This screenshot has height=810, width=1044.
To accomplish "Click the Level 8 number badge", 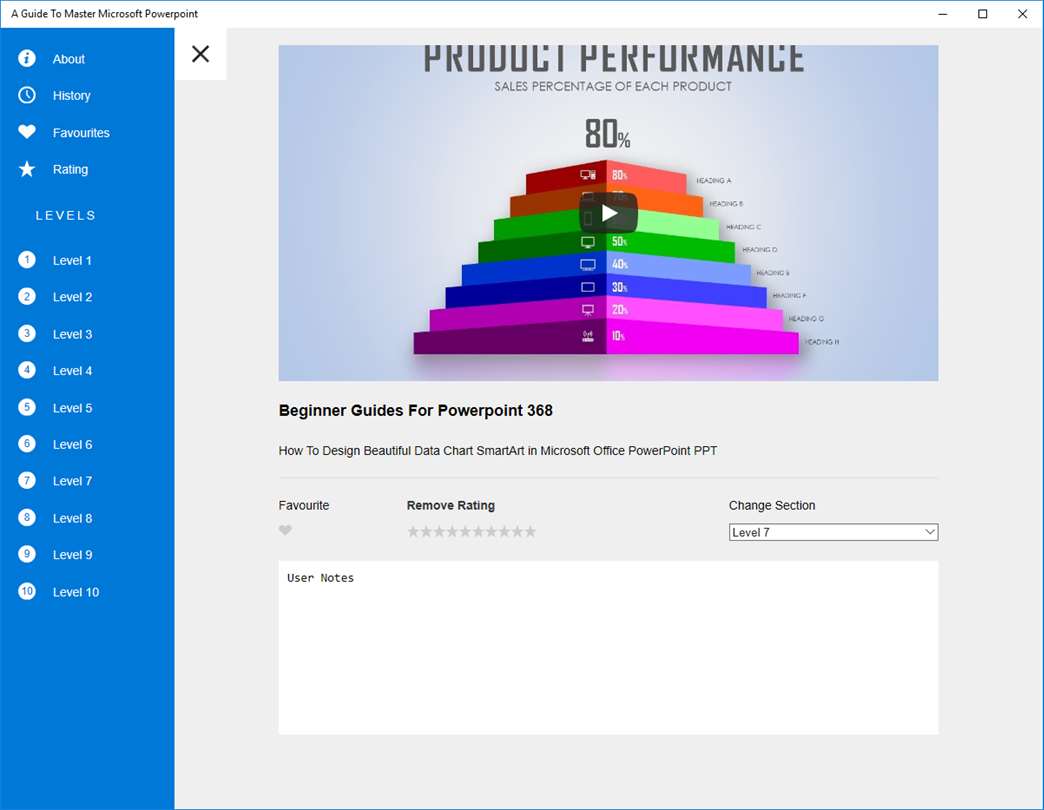I will [x=27, y=517].
